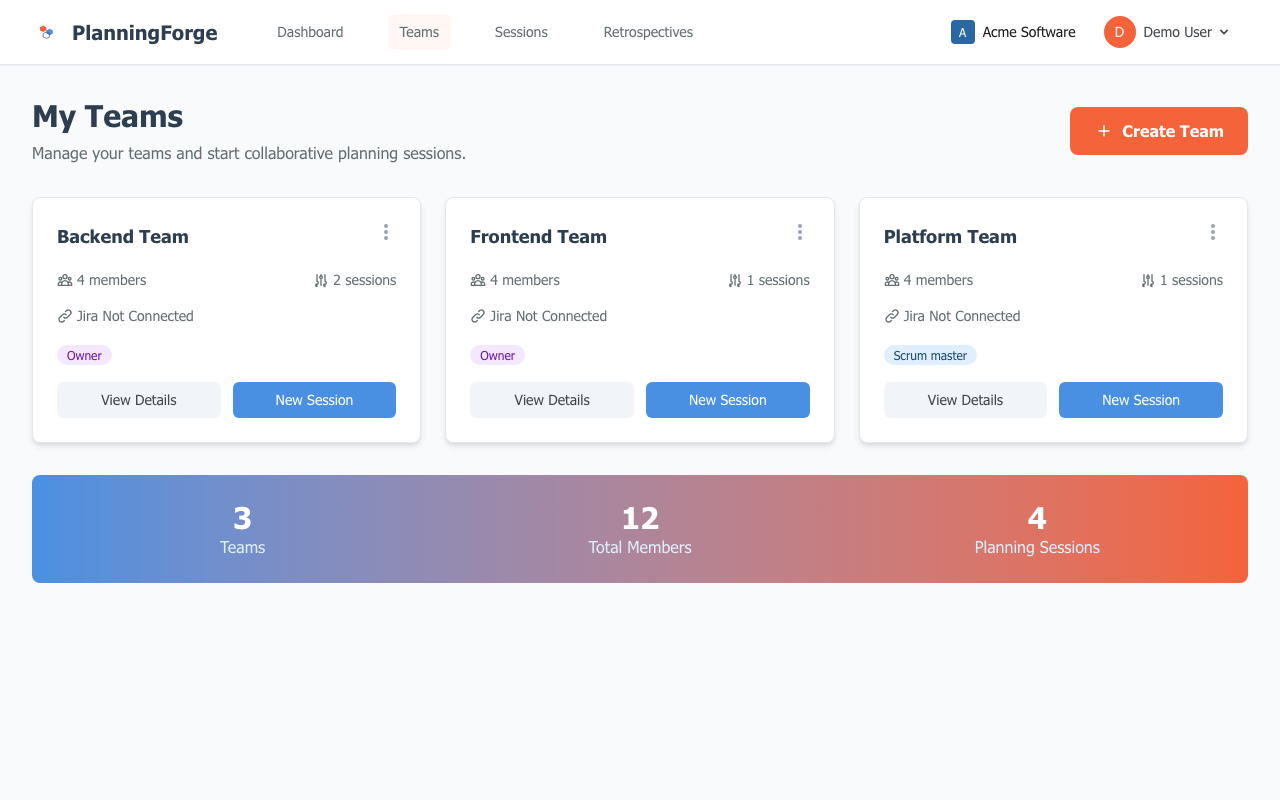Image resolution: width=1280 pixels, height=800 pixels.
Task: Open the Backend Team options menu
Action: click(386, 232)
